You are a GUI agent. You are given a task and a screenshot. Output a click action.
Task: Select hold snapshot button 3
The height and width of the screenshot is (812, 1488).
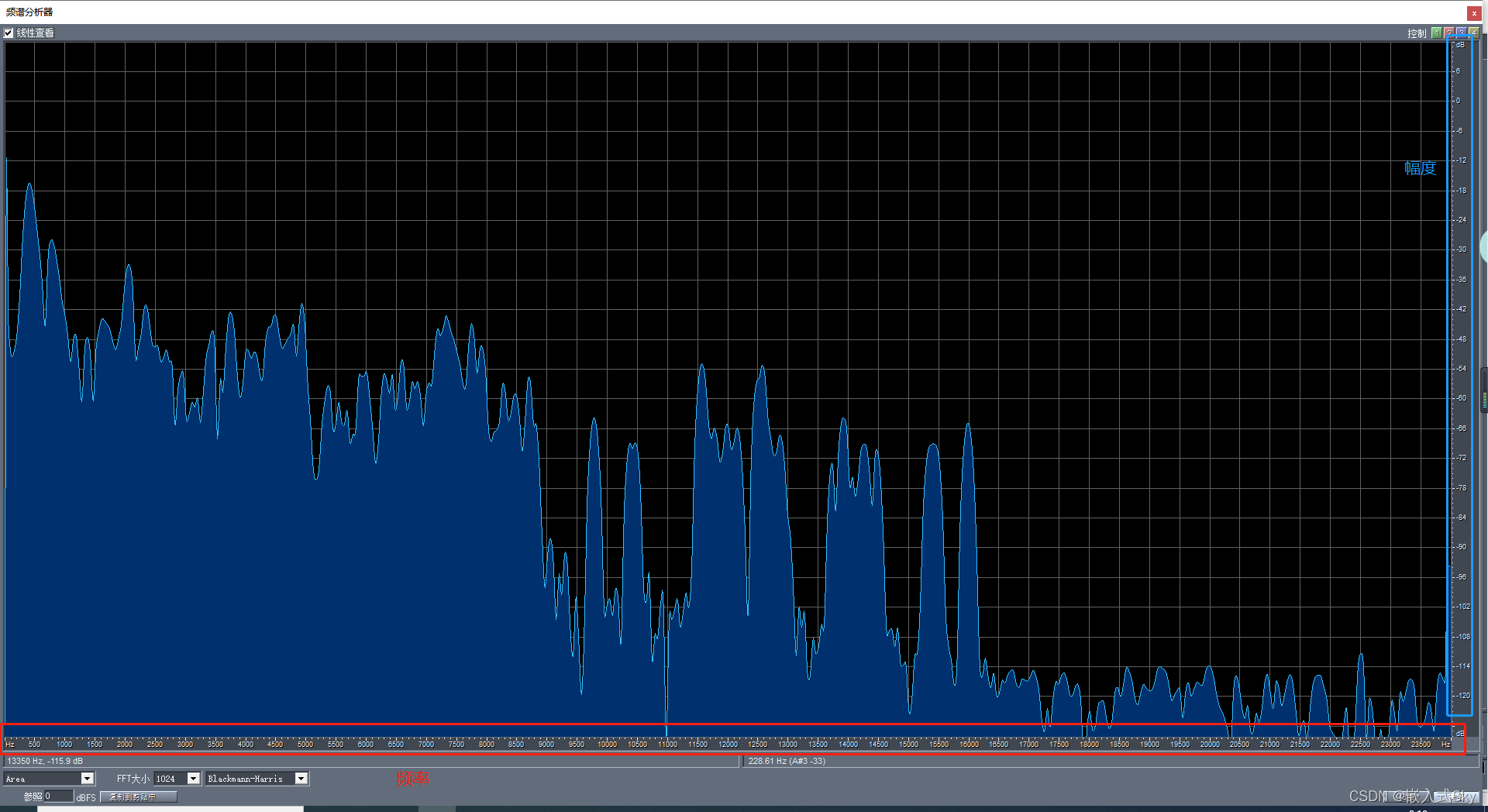coord(1462,33)
